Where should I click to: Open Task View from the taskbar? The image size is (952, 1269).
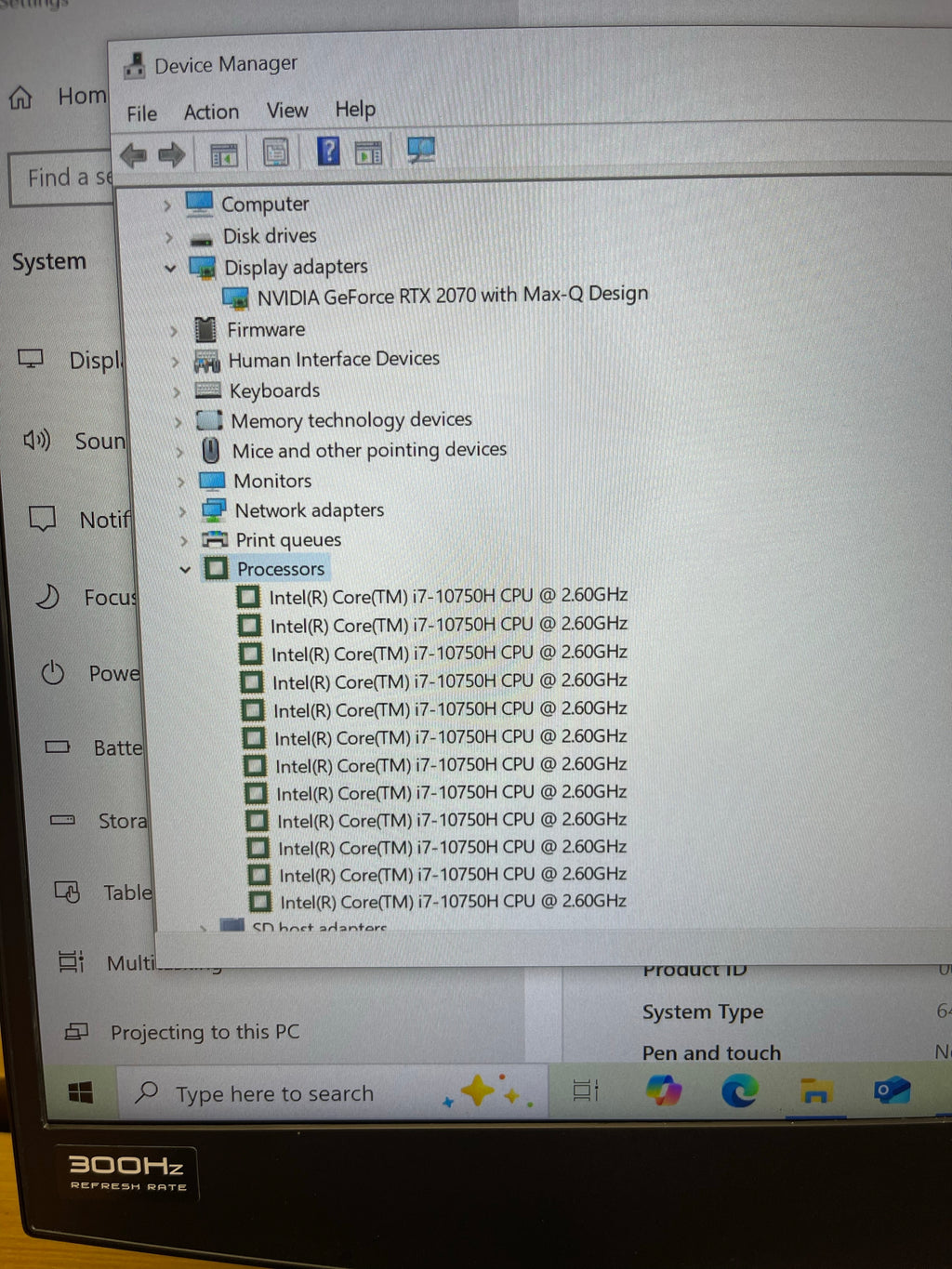pos(586,1091)
